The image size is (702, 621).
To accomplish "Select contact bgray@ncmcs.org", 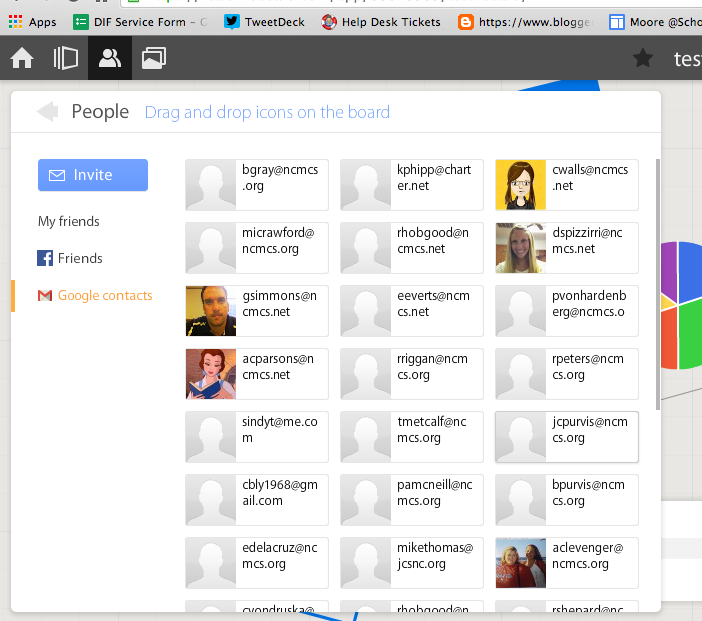I will (x=257, y=185).
